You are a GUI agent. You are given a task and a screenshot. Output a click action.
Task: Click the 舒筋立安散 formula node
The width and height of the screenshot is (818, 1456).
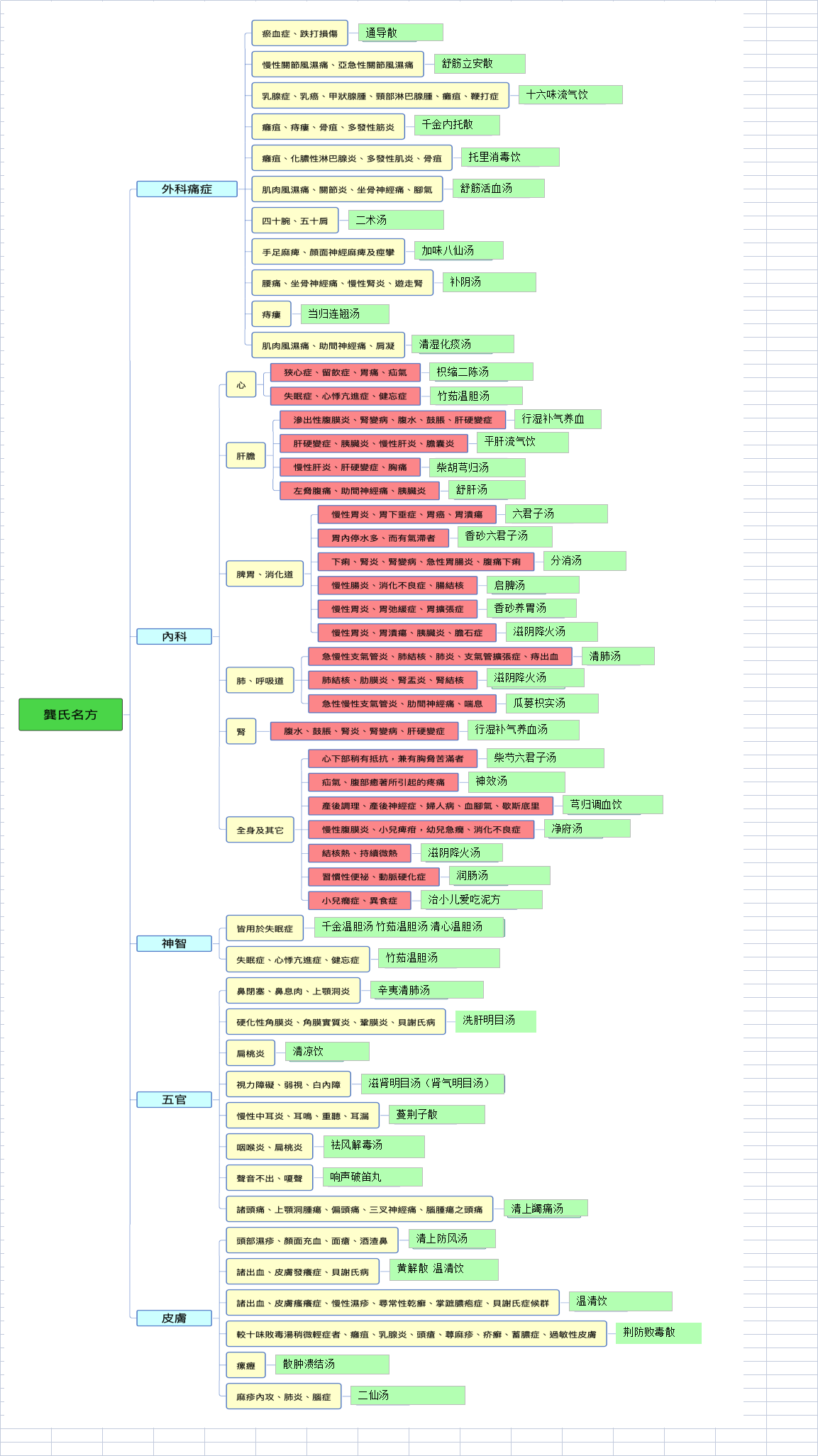(480, 64)
